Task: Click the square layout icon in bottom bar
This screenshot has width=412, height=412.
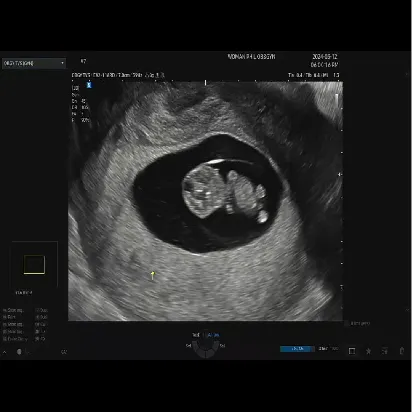Action: tap(352, 351)
